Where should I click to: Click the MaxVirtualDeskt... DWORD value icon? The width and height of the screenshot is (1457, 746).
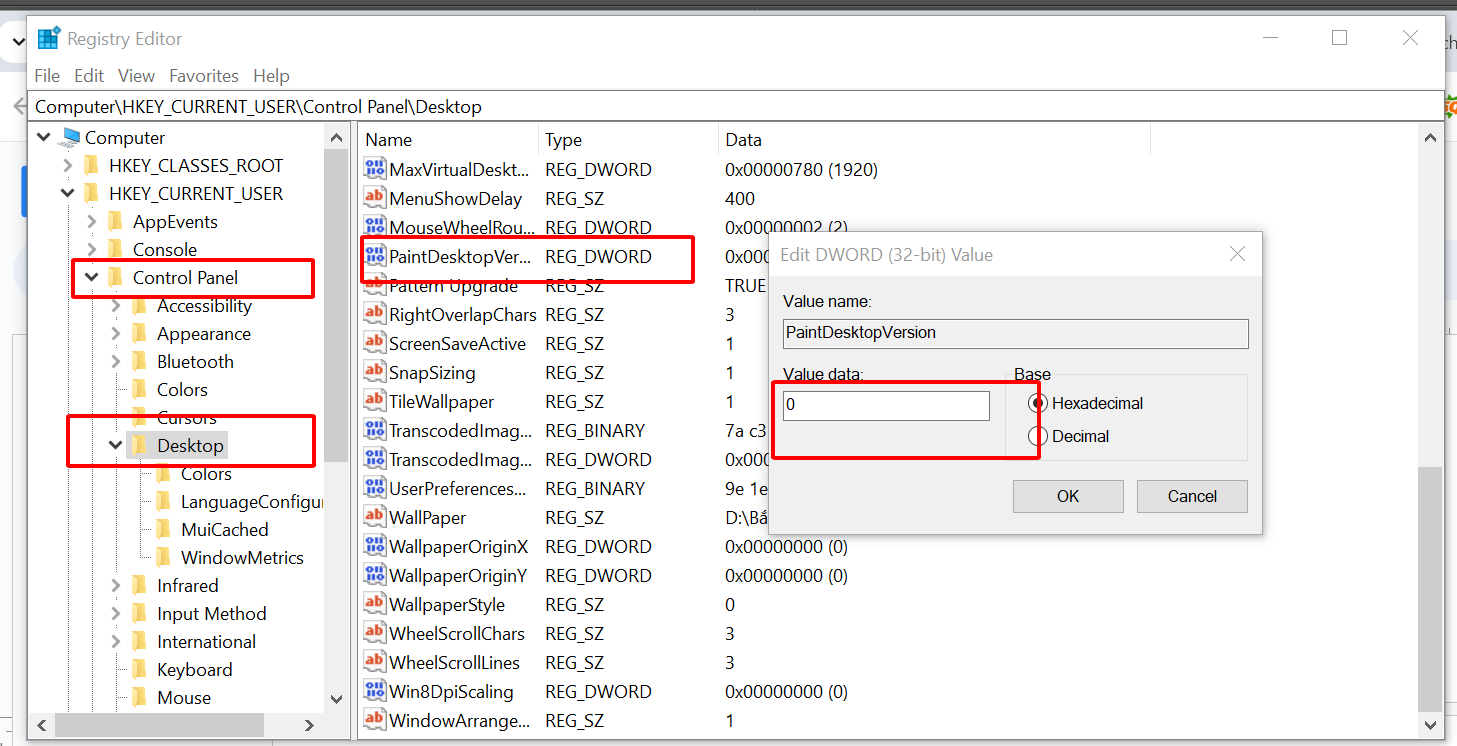[x=374, y=169]
